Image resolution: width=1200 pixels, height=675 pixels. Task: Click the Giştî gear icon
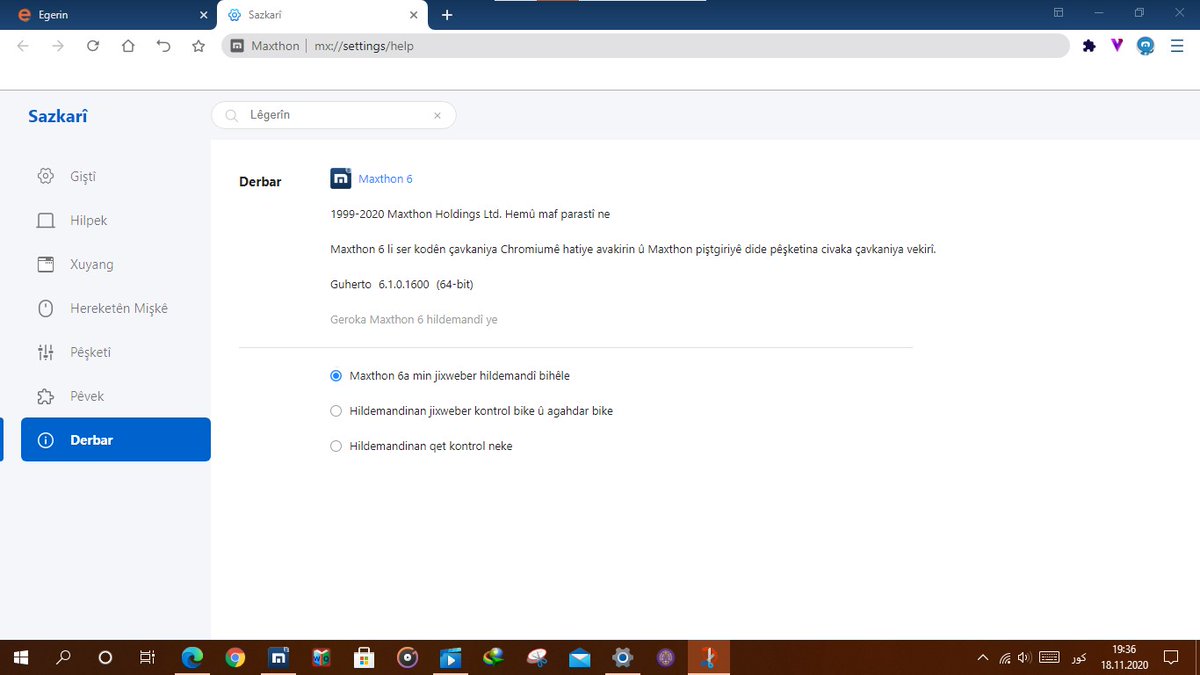coord(45,176)
